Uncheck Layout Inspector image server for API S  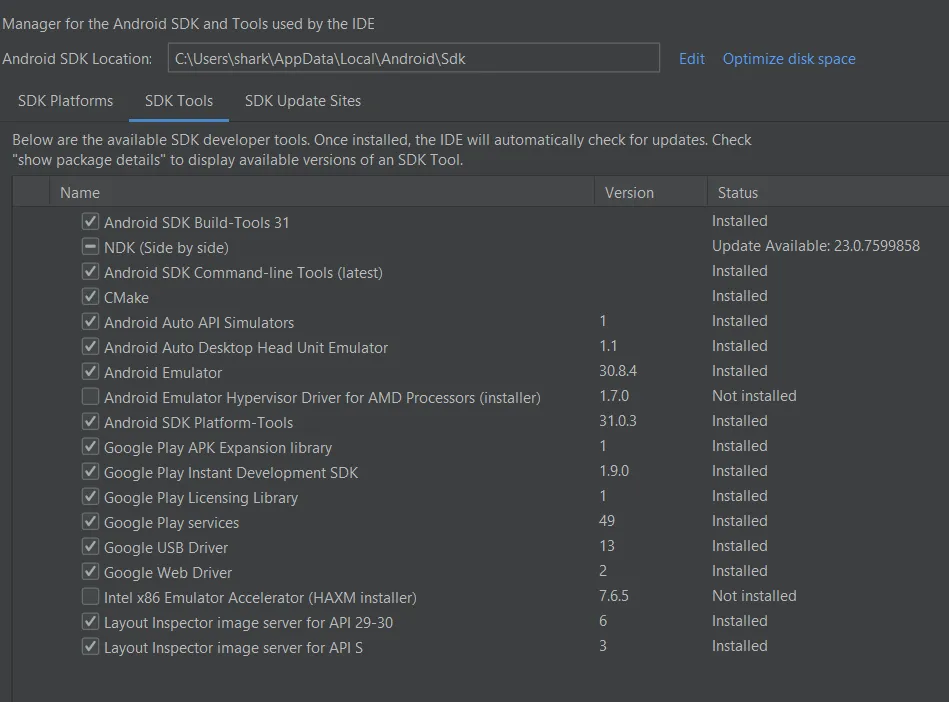coord(91,647)
